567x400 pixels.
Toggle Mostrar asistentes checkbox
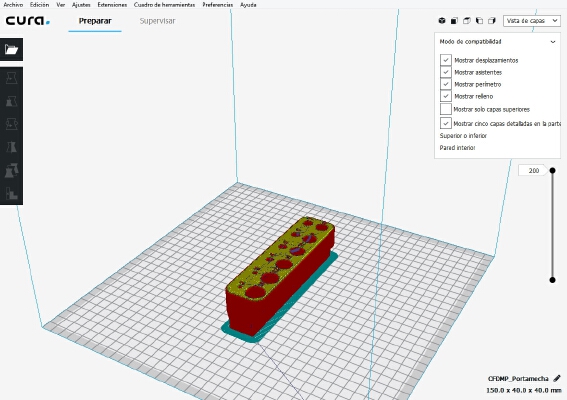[446, 72]
